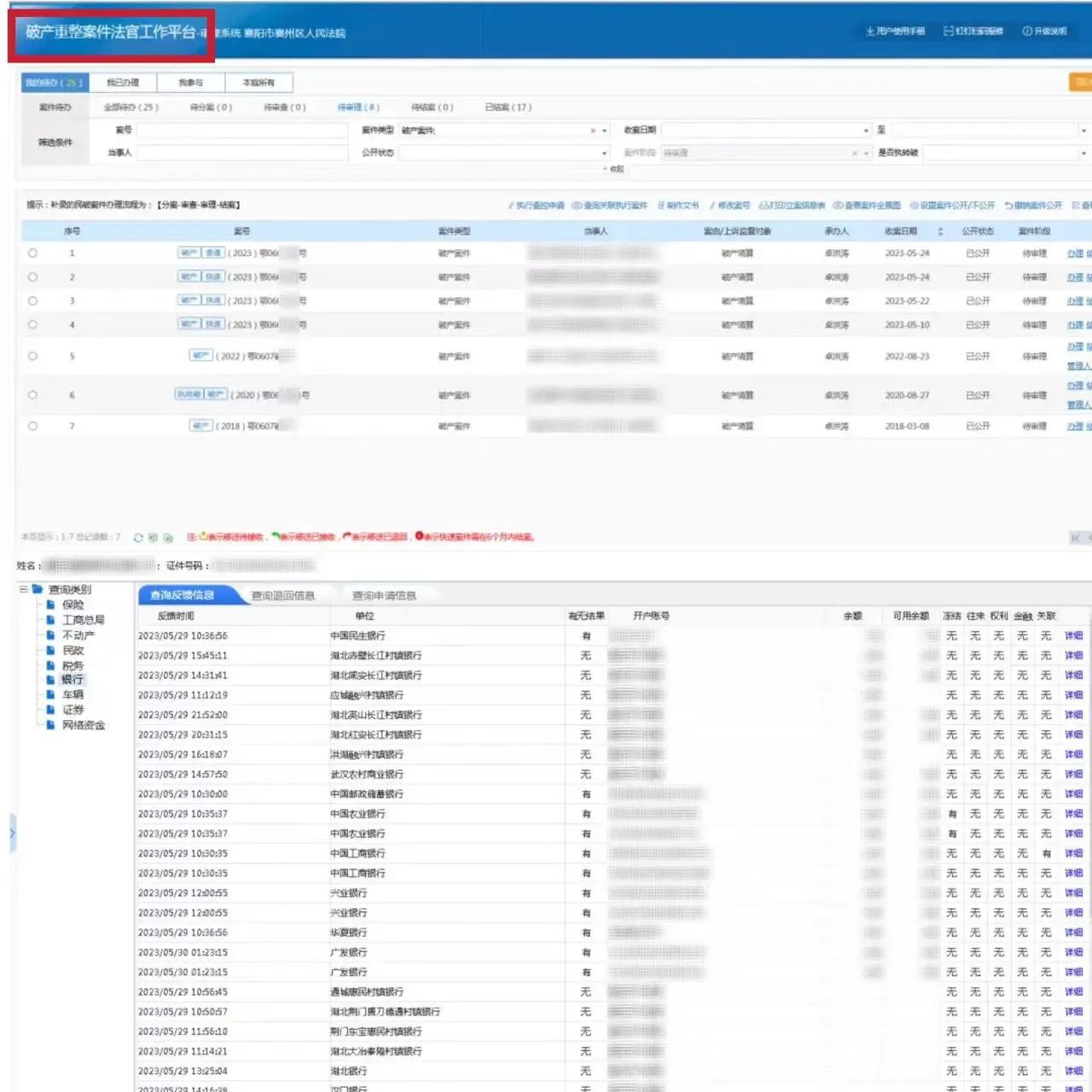This screenshot has width=1092, height=1092.
Task: Open the 升级说明 info link
Action: (1045, 32)
